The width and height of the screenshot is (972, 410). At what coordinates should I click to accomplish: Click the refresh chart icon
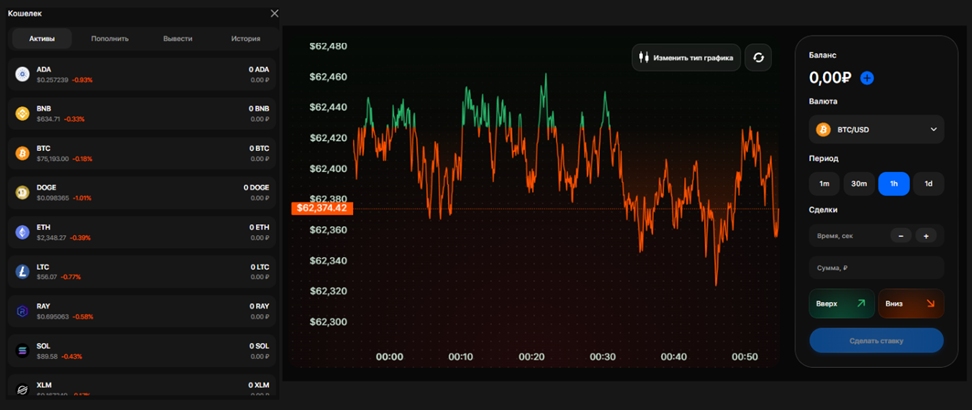[758, 58]
